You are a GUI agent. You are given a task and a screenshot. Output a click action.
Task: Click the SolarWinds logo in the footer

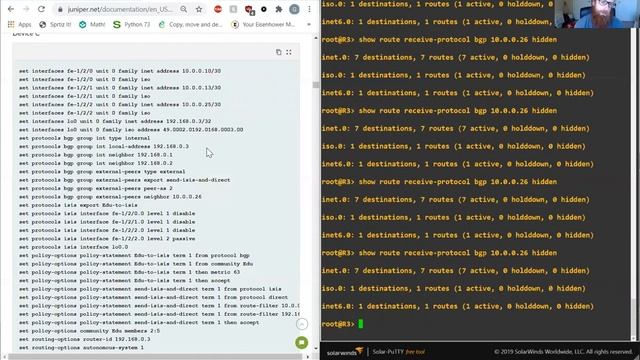click(345, 351)
